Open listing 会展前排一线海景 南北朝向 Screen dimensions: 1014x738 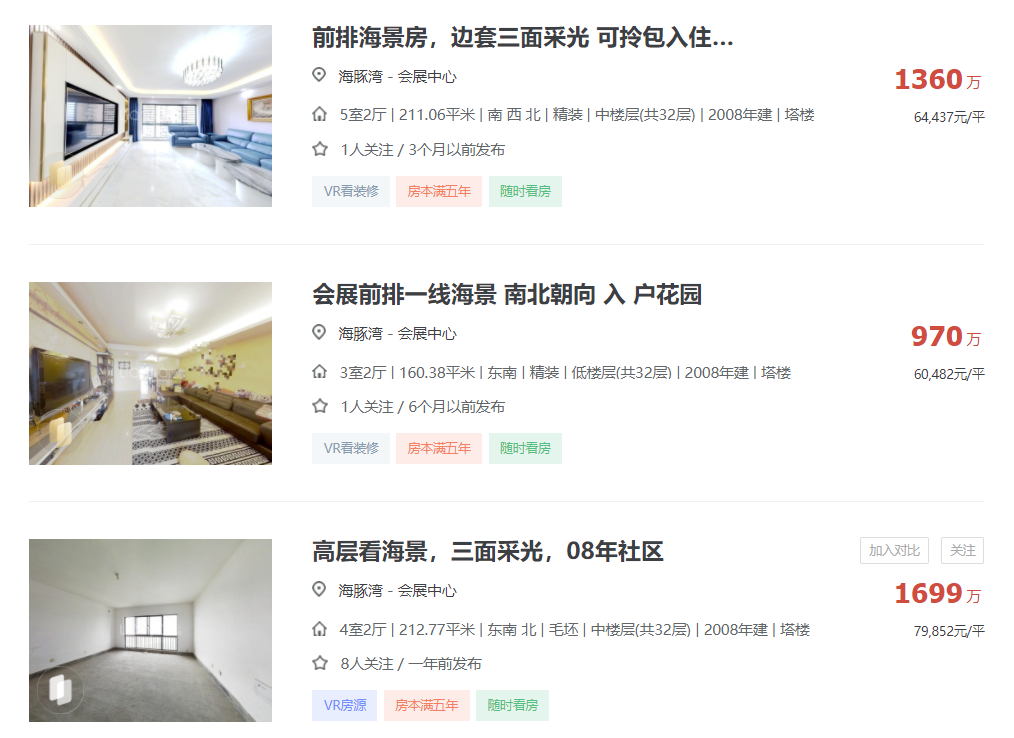507,294
